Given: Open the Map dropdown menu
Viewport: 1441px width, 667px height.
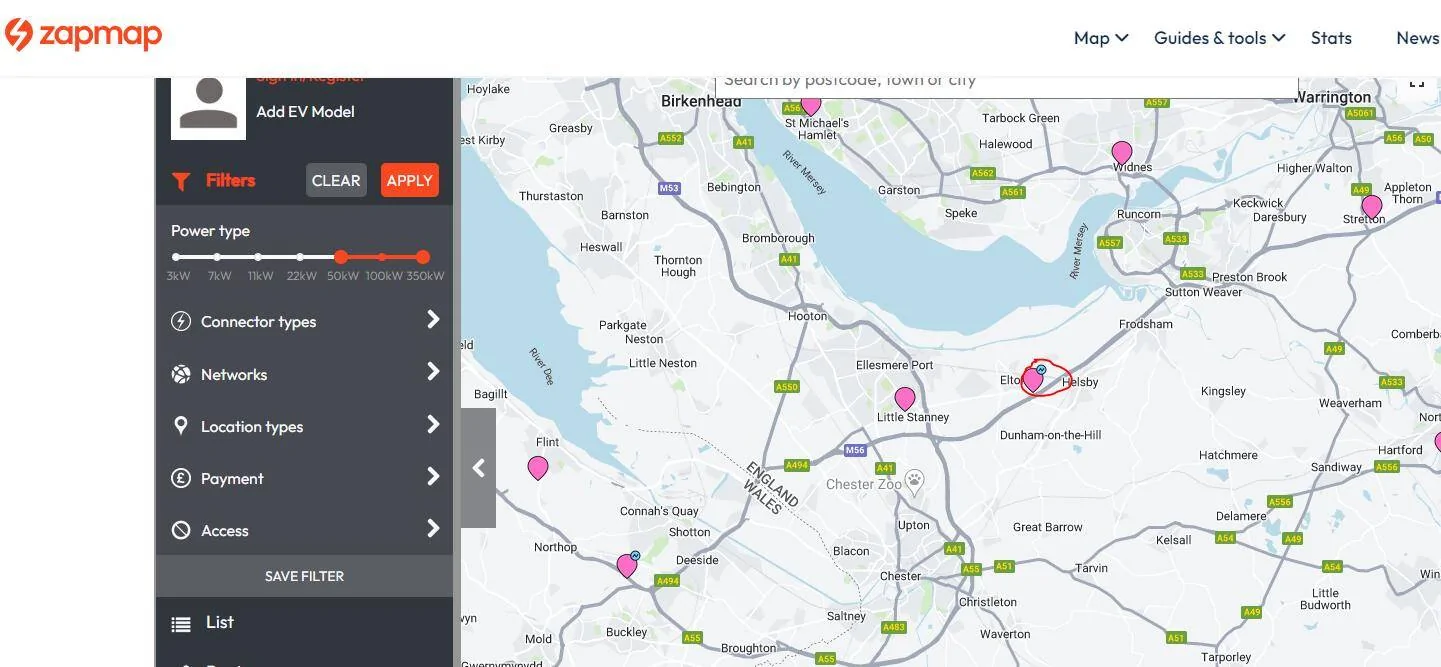Looking at the screenshot, I should 1101,38.
